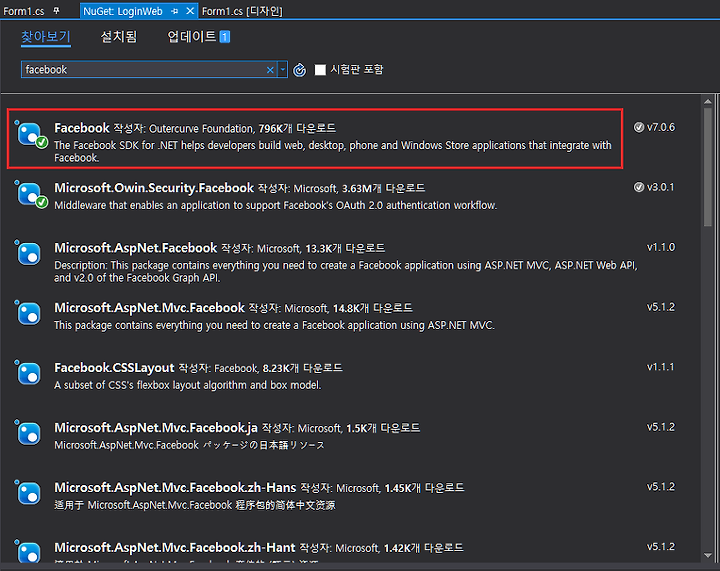The height and width of the screenshot is (571, 720).
Task: Select the Microsoft.Owin.Security.Facebook package title
Action: click(x=154, y=188)
